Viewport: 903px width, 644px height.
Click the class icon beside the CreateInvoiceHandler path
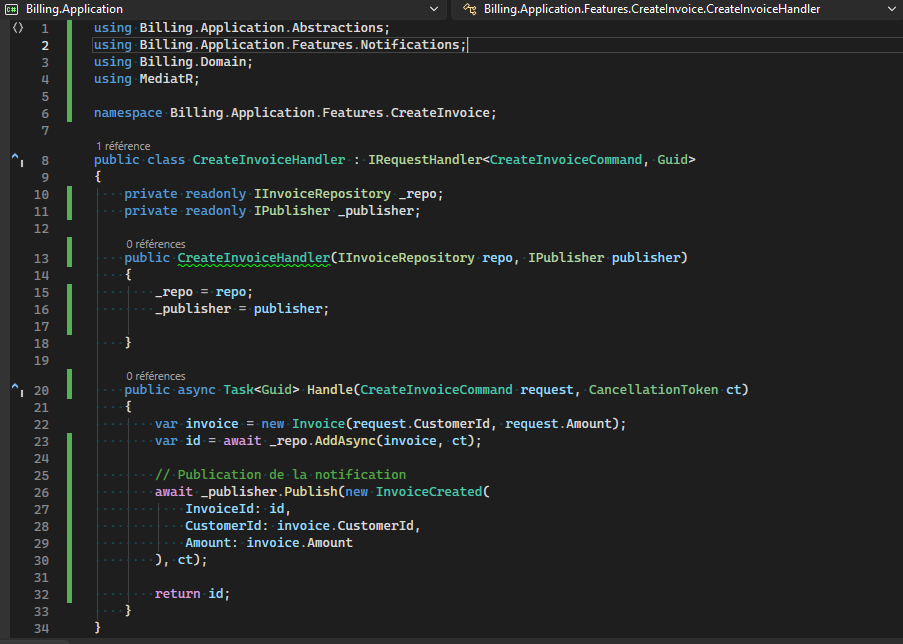click(468, 9)
